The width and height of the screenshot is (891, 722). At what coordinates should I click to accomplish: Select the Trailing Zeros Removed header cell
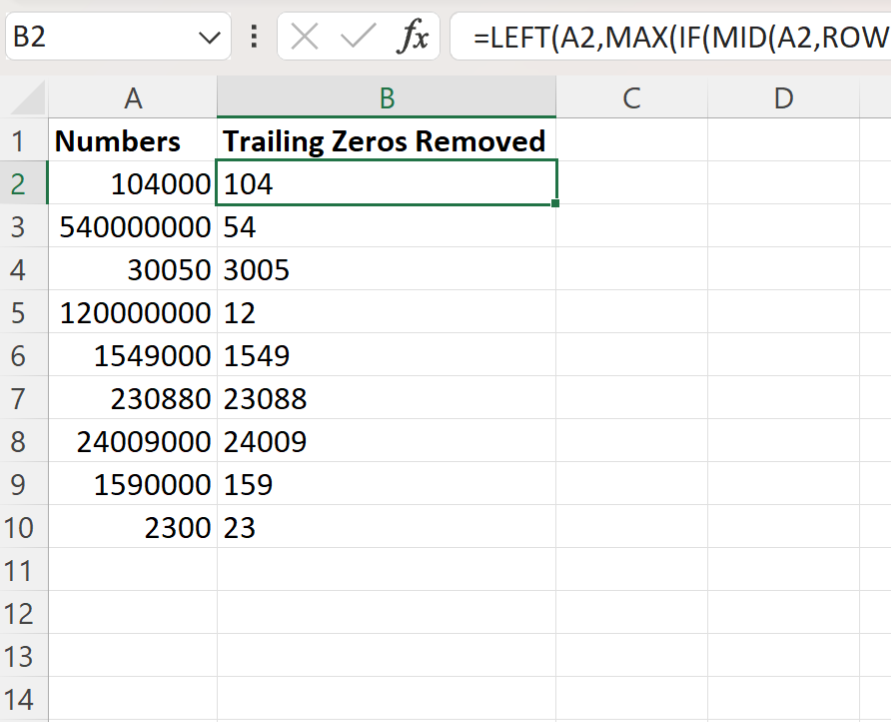coord(386,141)
